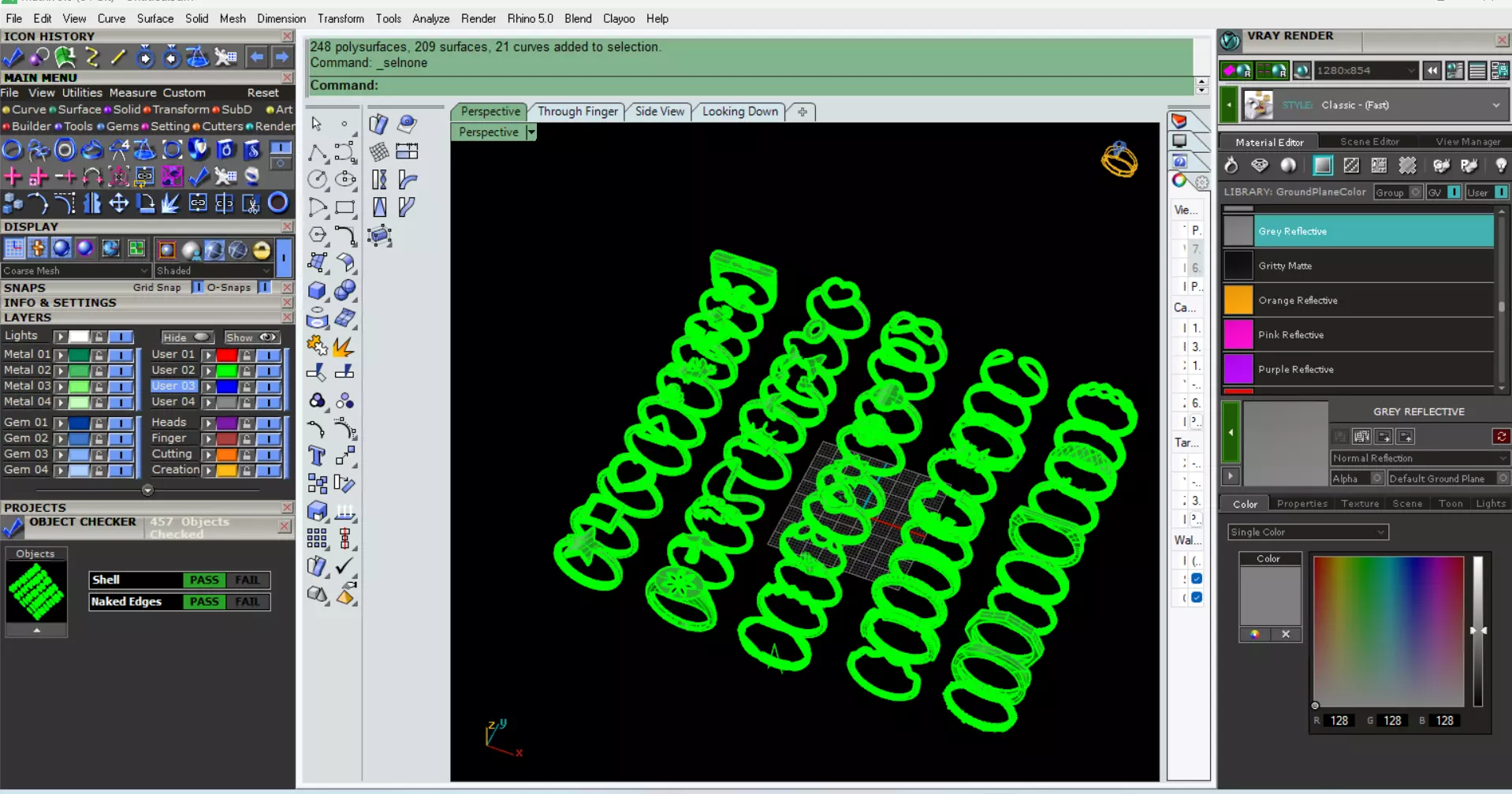Open the gem materials icon

(1260, 166)
